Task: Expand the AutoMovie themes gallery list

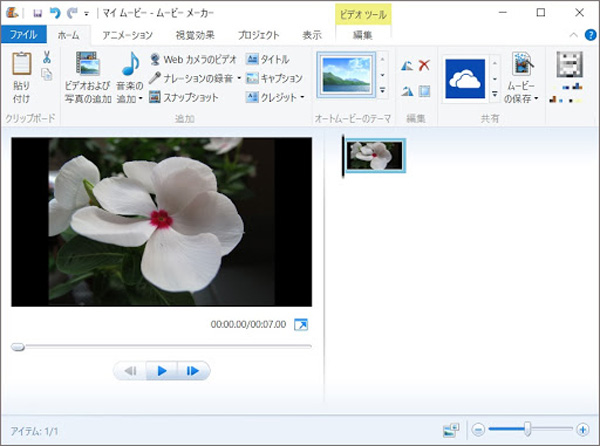Action: coord(382,90)
